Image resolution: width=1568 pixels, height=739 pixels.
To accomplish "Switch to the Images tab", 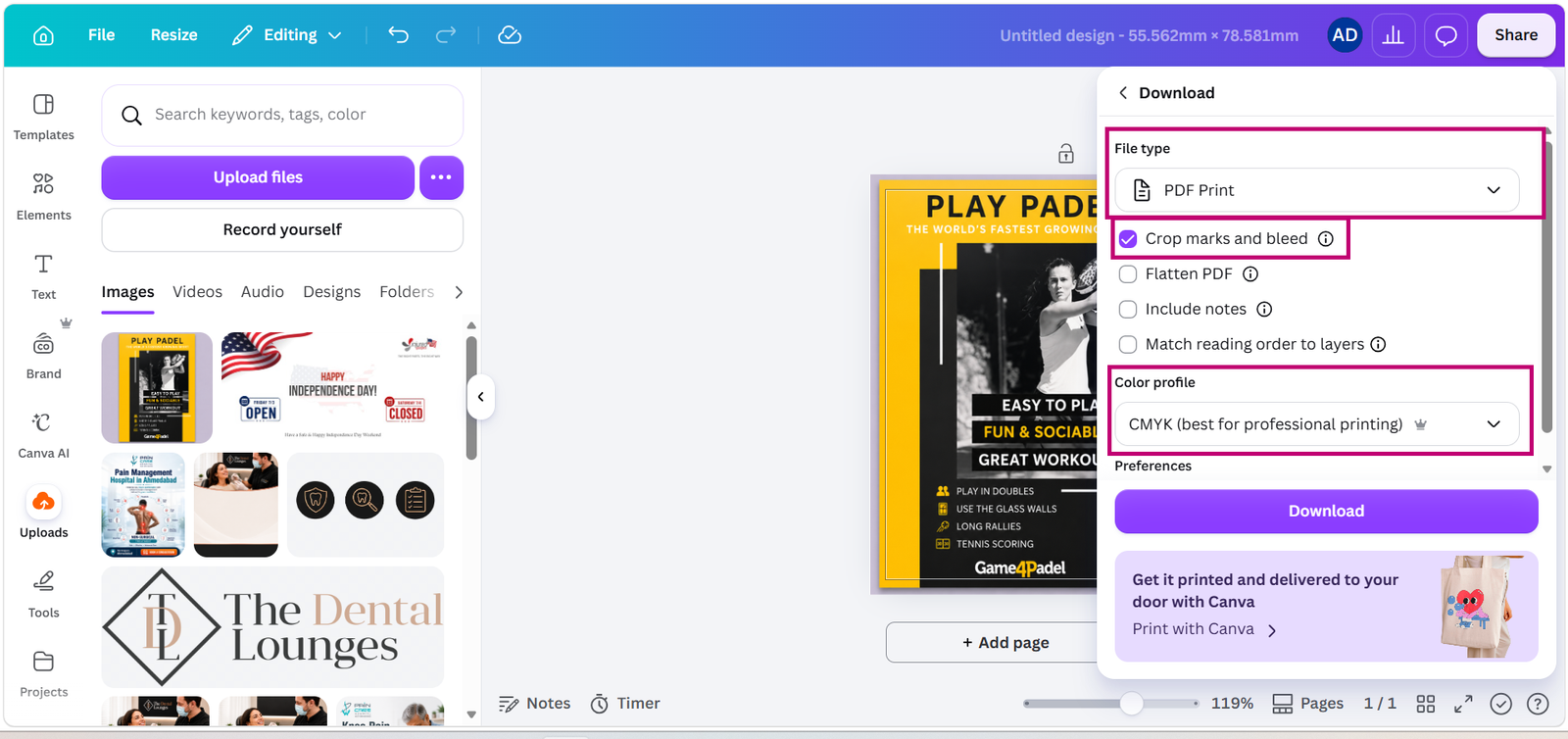I will pos(127,292).
